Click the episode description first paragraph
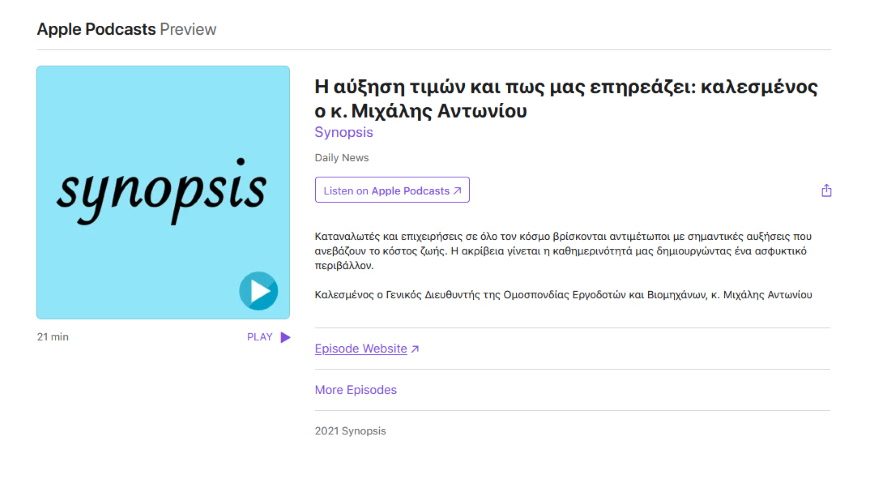 pyautogui.click(x=563, y=251)
